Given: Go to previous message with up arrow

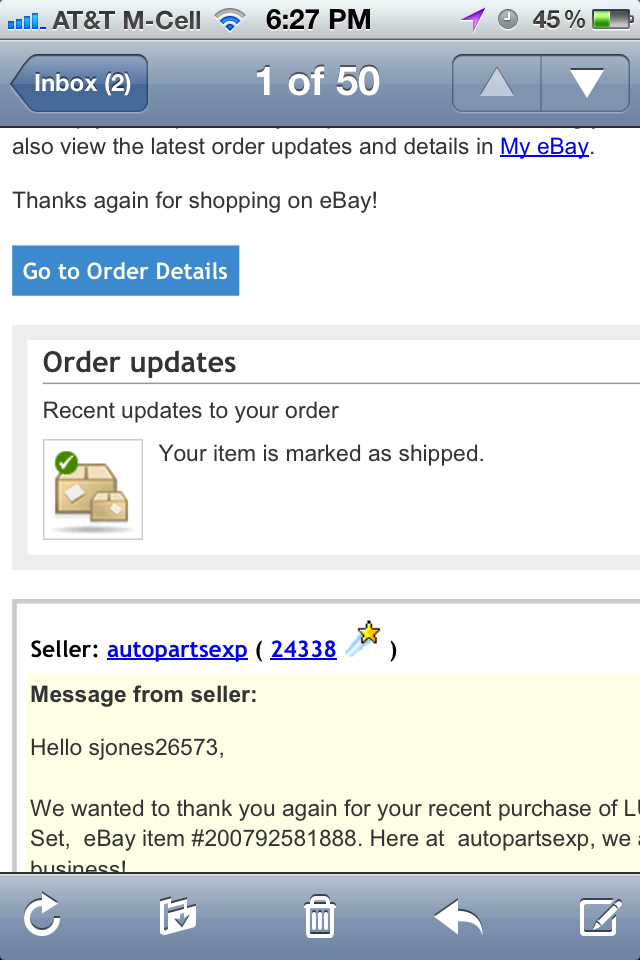Looking at the screenshot, I should pos(497,83).
